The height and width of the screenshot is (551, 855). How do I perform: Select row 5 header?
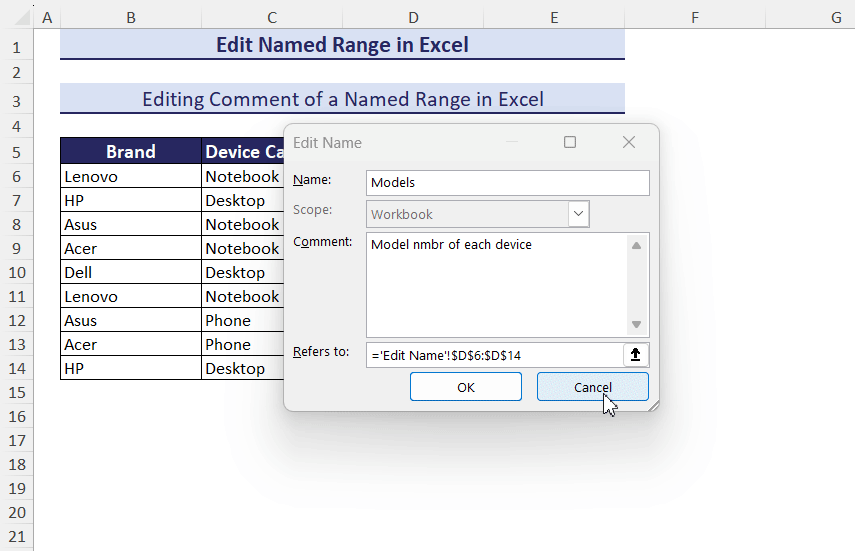(16, 152)
